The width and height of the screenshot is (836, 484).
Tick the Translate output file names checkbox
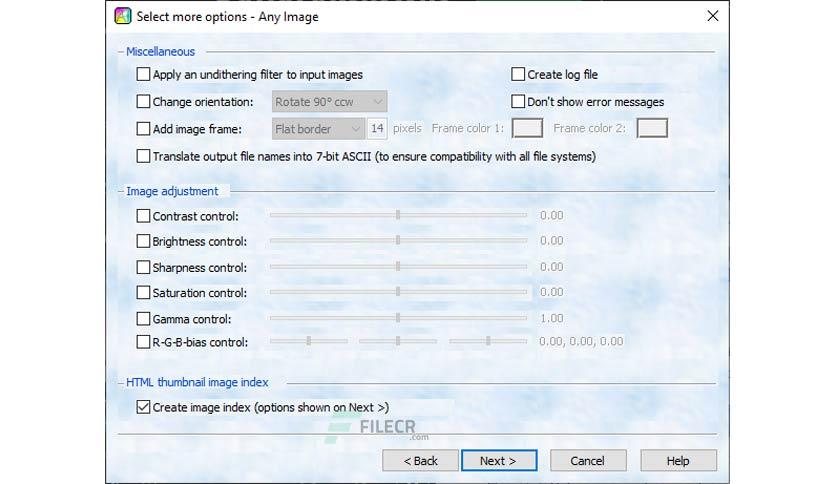143,156
